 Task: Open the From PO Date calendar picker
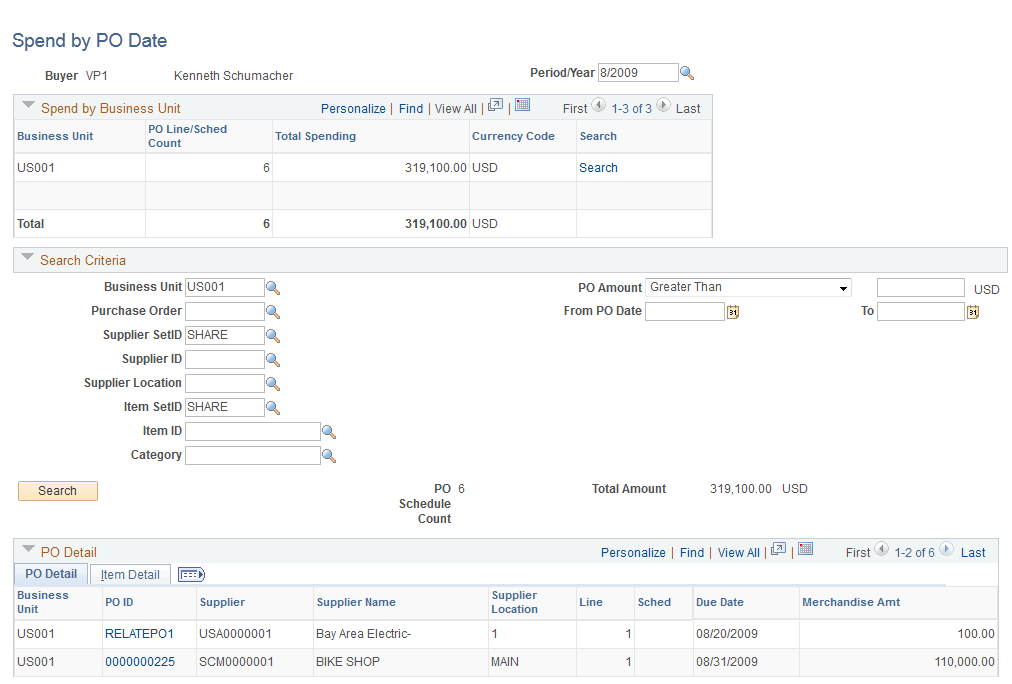(733, 311)
